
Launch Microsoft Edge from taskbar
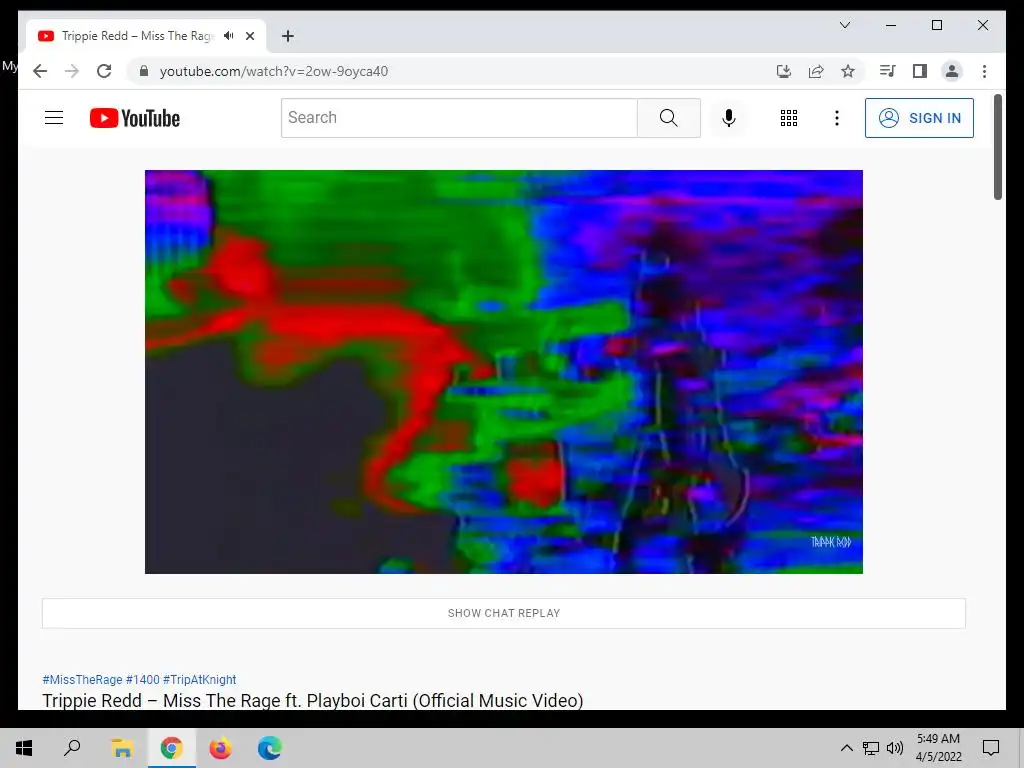tap(269, 748)
